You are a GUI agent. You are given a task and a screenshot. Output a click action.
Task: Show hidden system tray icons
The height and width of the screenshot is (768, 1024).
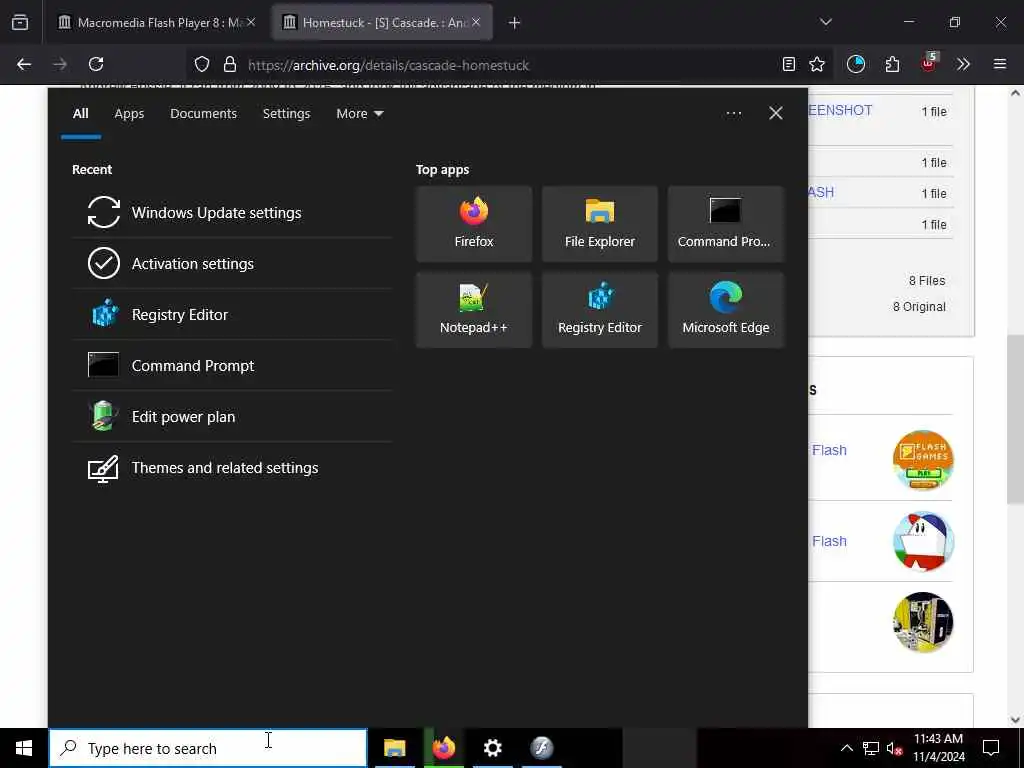click(x=846, y=748)
